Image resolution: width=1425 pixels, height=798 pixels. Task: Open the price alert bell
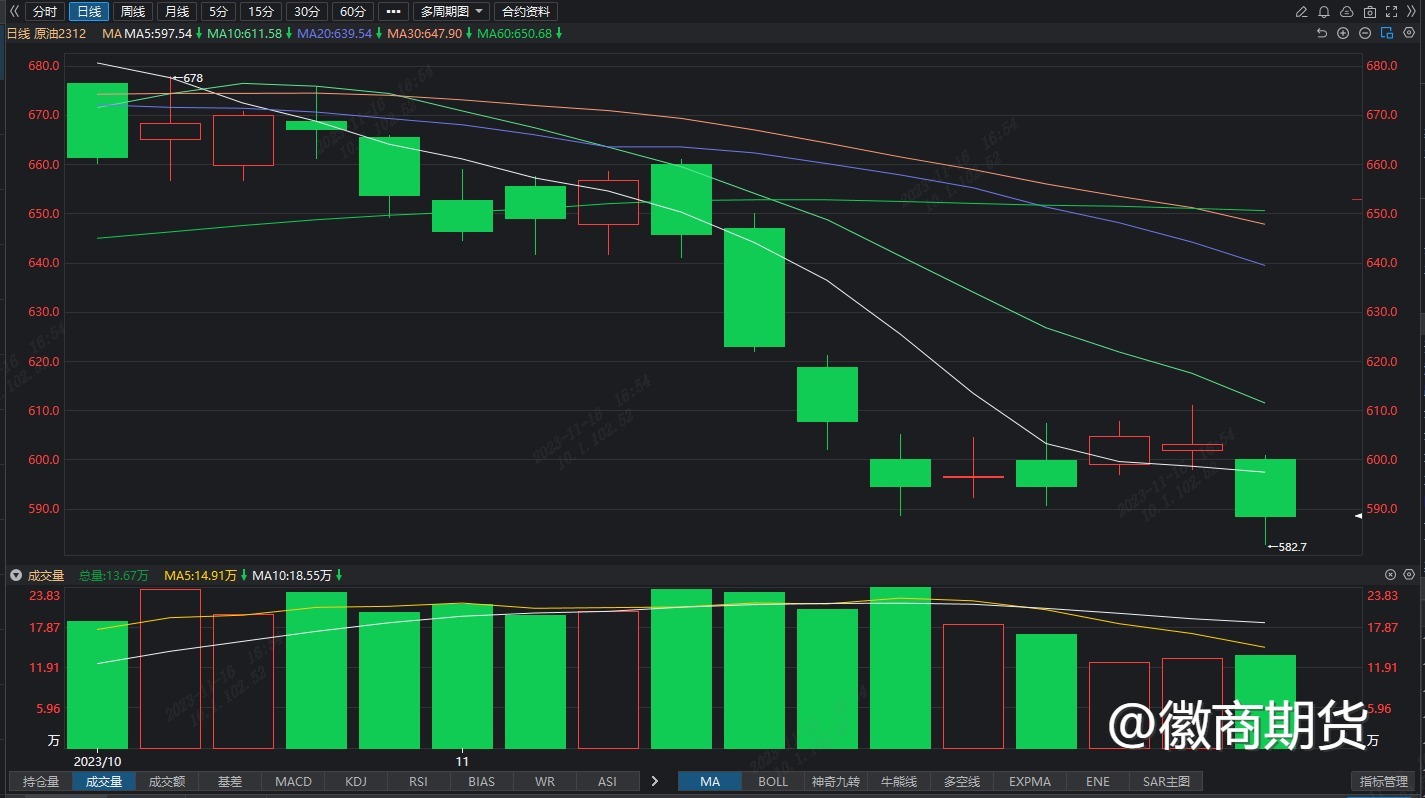pyautogui.click(x=1324, y=12)
